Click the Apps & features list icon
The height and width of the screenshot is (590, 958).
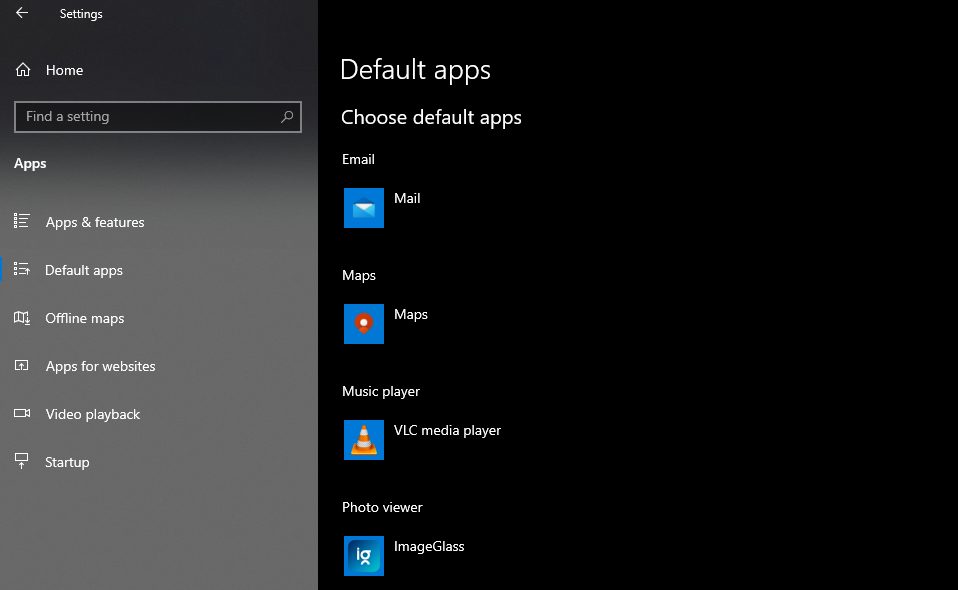coord(21,222)
